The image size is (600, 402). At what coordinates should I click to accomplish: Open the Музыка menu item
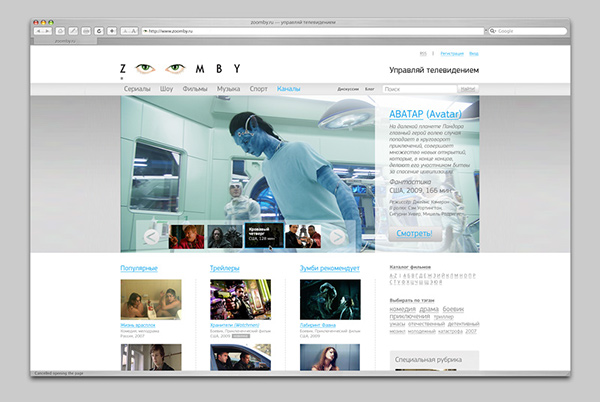click(x=228, y=89)
